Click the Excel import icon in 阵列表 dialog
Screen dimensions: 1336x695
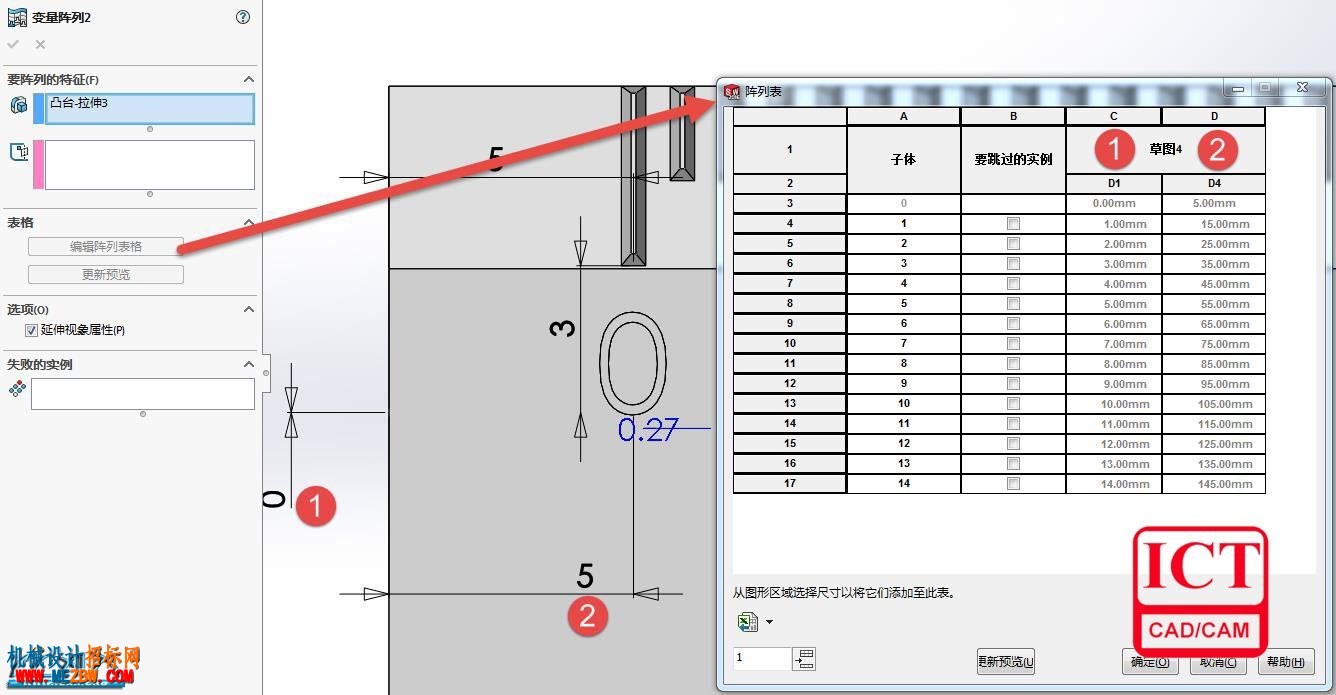click(747, 622)
